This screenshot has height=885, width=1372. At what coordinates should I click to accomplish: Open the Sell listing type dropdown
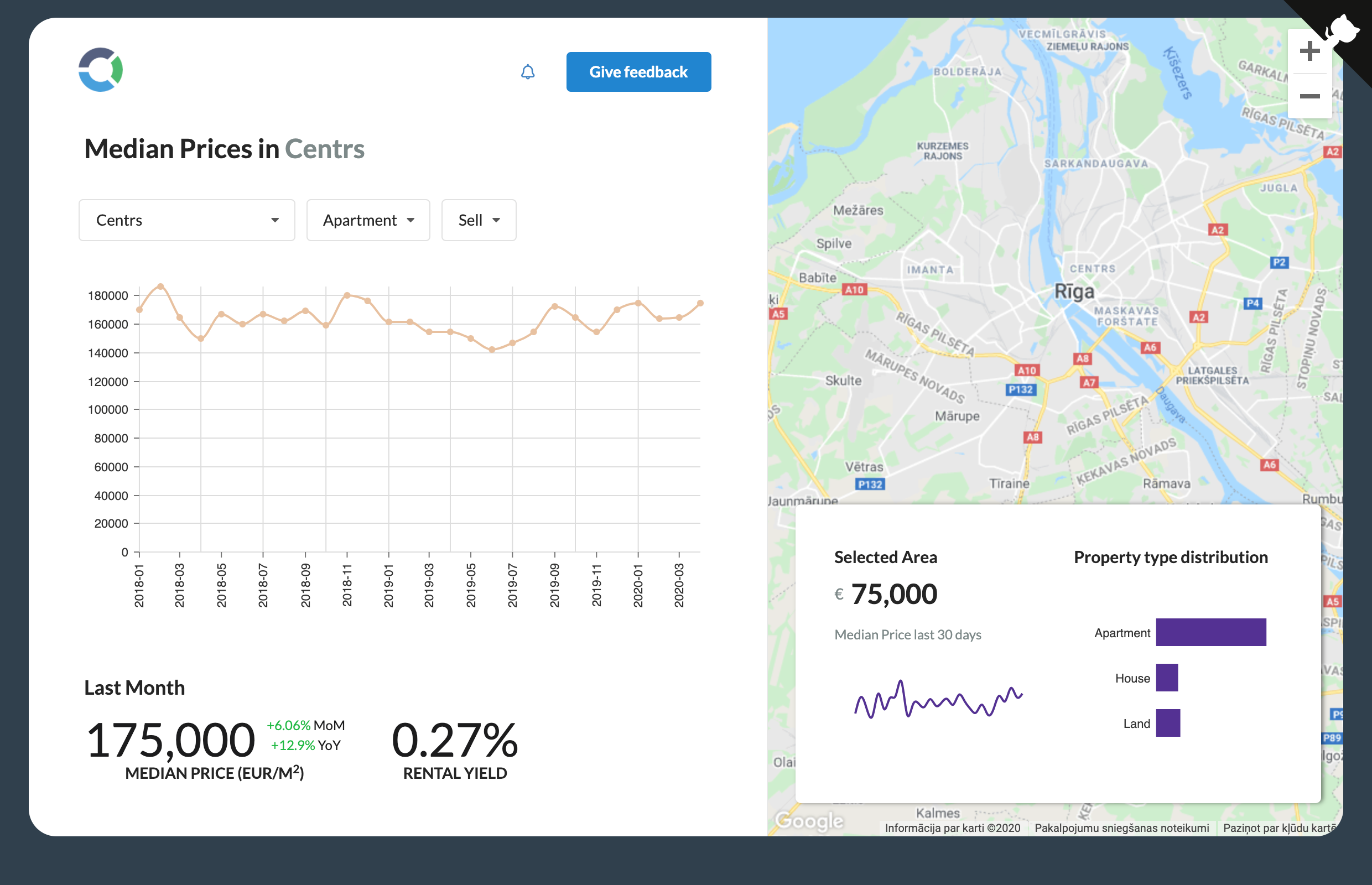coord(479,220)
